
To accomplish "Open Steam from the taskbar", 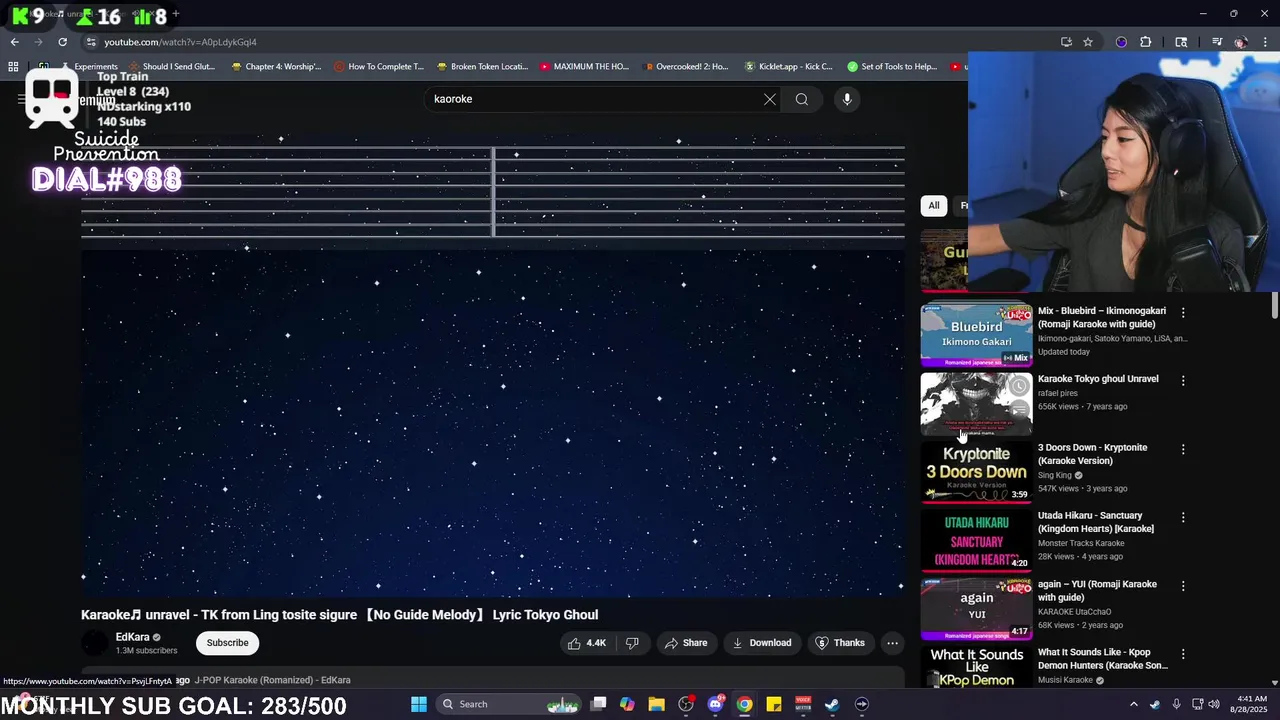I will click(x=832, y=704).
